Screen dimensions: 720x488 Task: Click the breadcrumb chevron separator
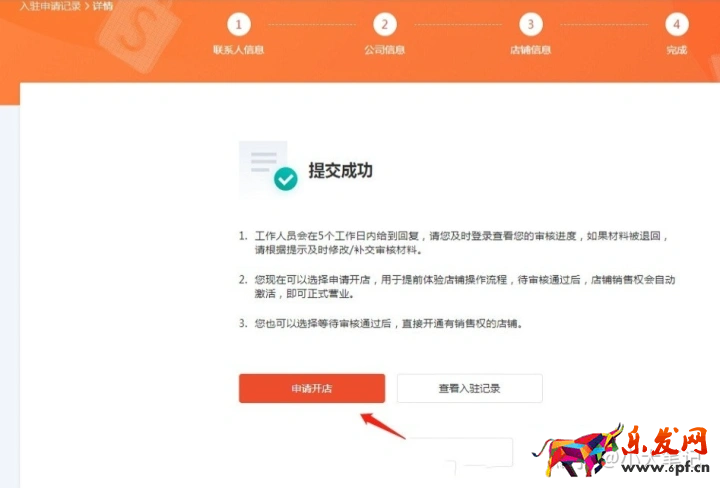click(87, 6)
